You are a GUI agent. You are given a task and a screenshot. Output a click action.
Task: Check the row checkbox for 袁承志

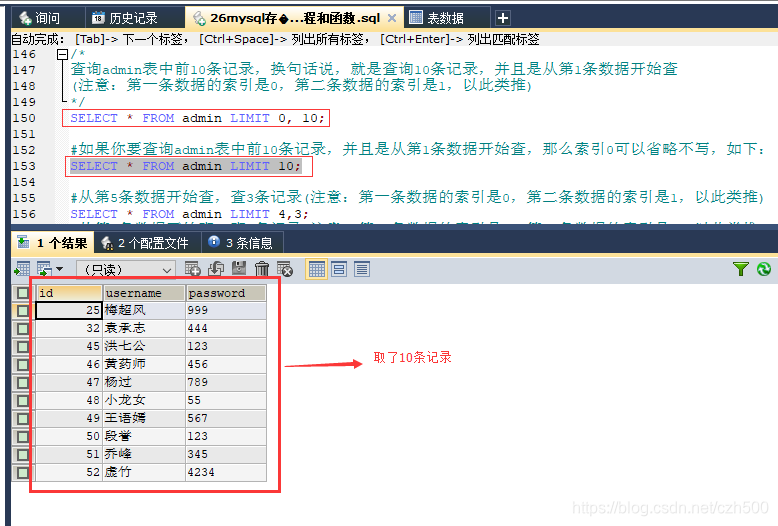(23, 329)
